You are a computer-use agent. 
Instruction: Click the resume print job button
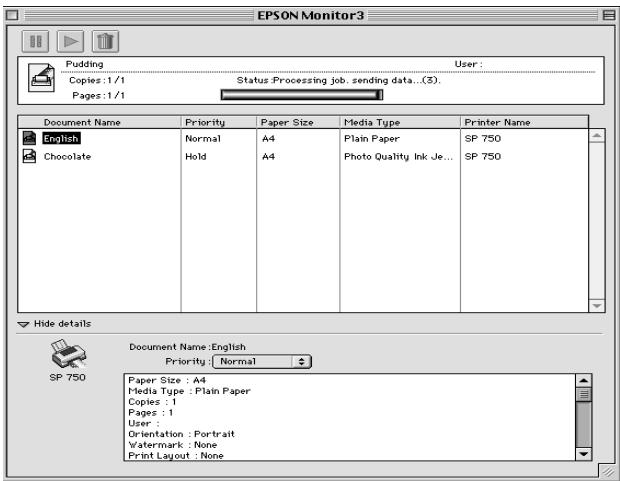70,41
